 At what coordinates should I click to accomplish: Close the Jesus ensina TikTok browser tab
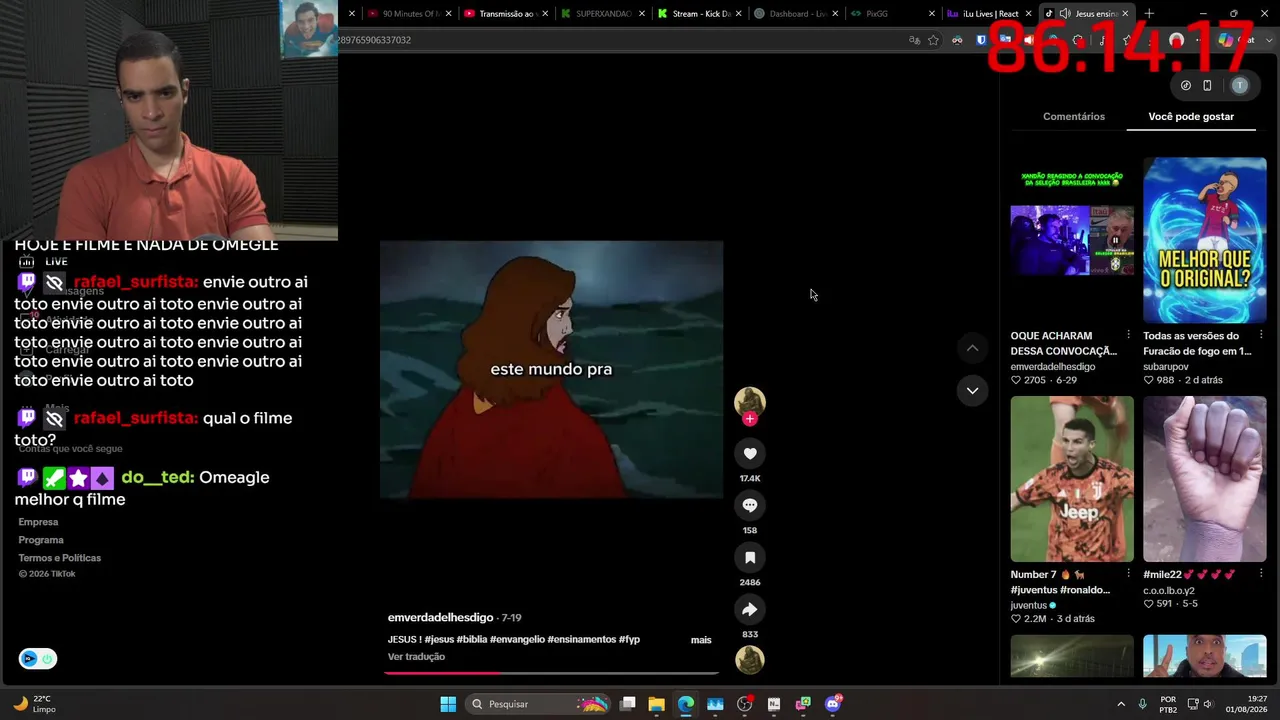tap(1125, 14)
